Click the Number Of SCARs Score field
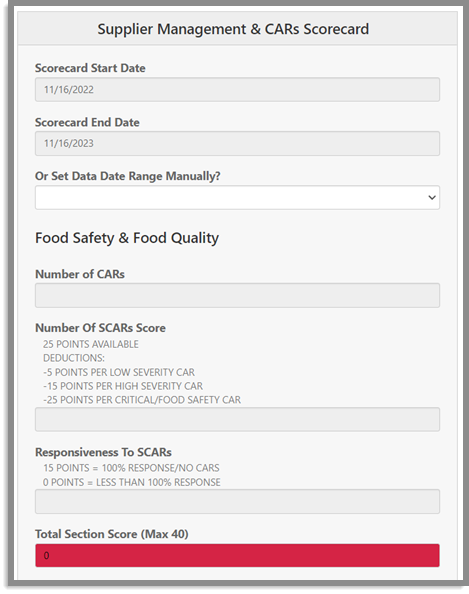The width and height of the screenshot is (469, 594). click(x=237, y=419)
